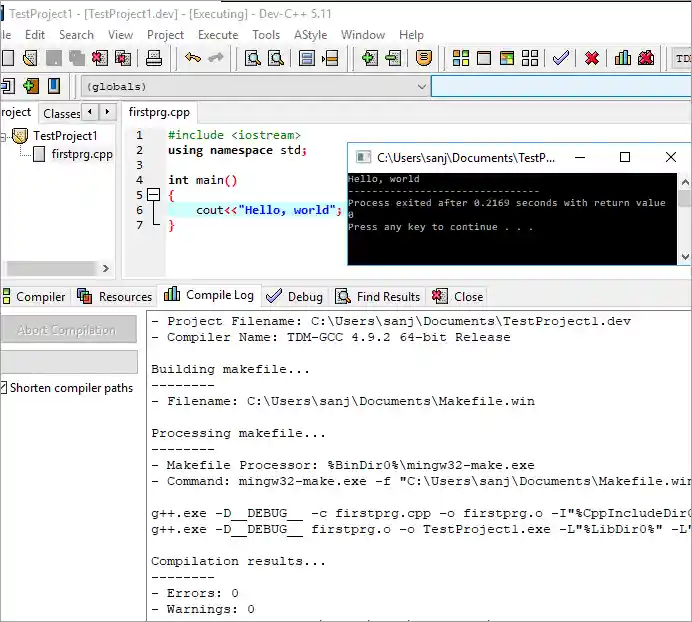The height and width of the screenshot is (622, 692).
Task: Open the Find Results tab
Action: click(378, 297)
